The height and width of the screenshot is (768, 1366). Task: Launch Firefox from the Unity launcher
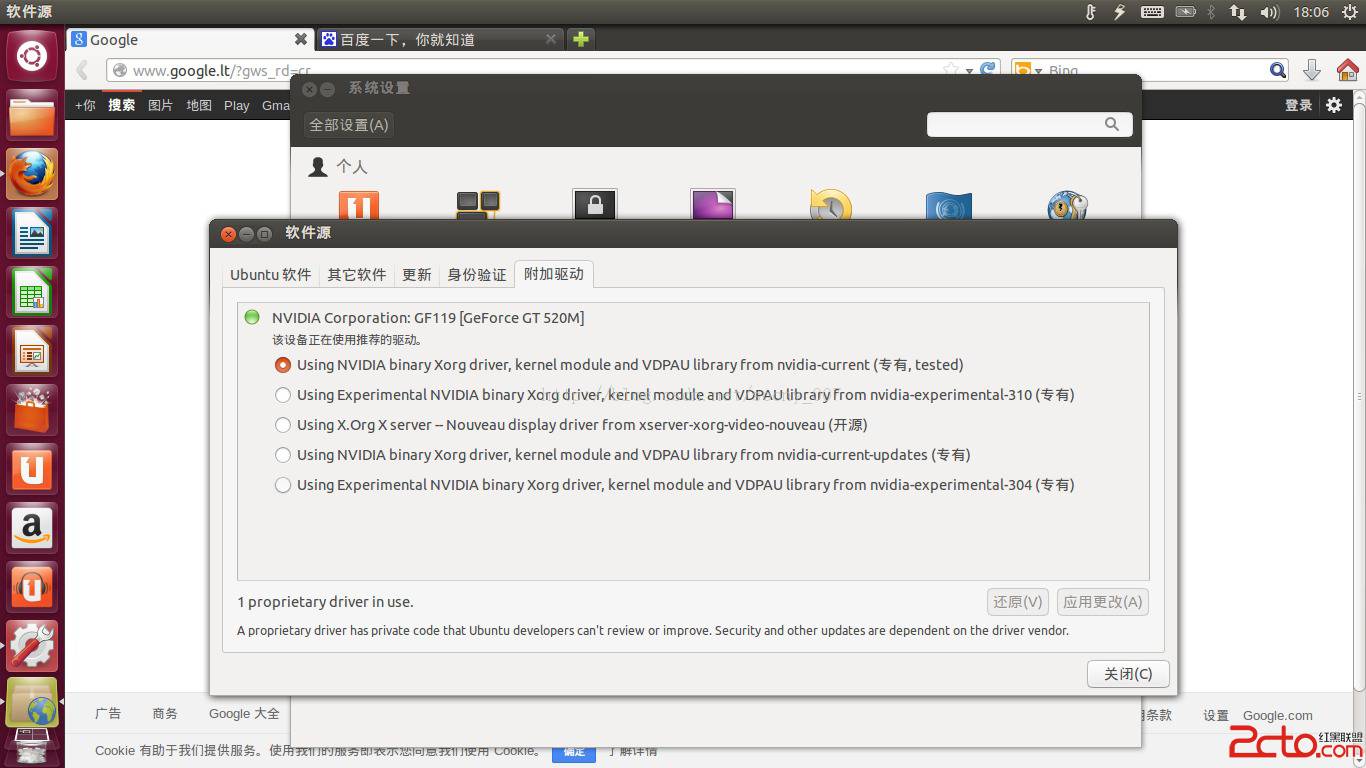[x=32, y=175]
